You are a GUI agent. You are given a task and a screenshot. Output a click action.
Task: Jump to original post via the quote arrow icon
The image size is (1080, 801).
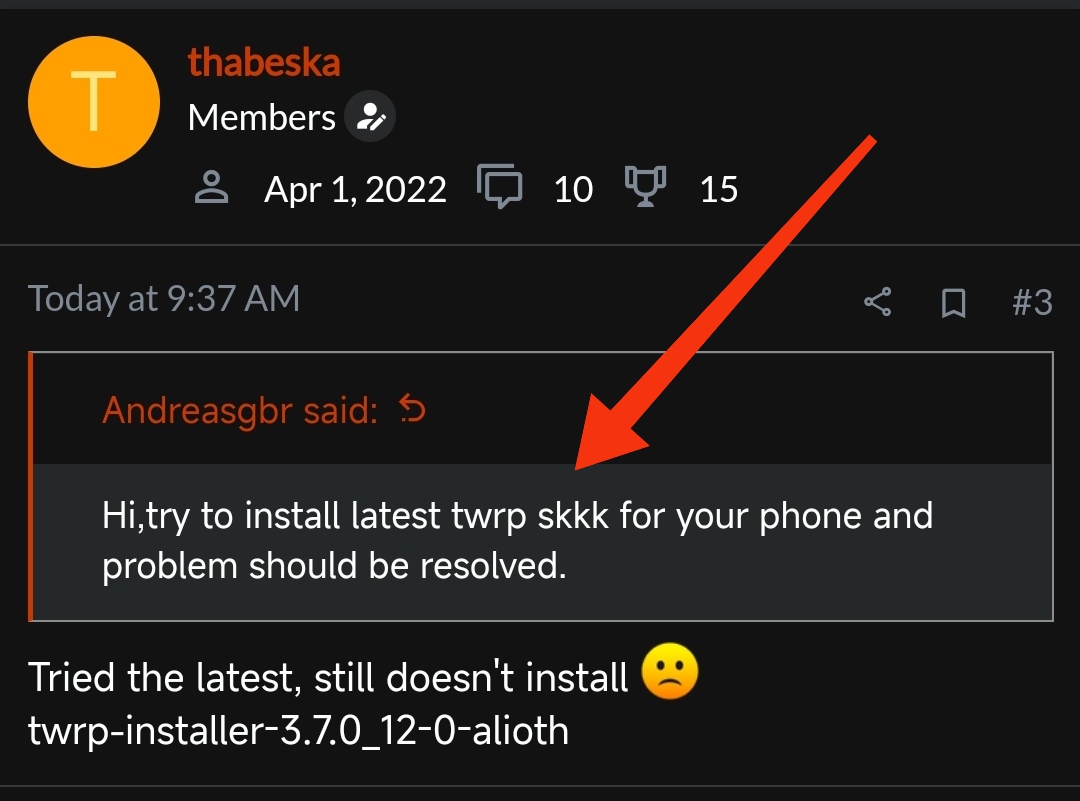coord(413,408)
